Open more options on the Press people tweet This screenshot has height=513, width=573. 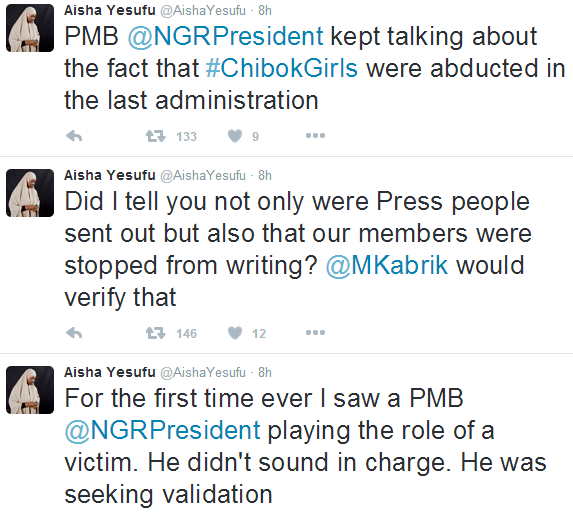315,333
